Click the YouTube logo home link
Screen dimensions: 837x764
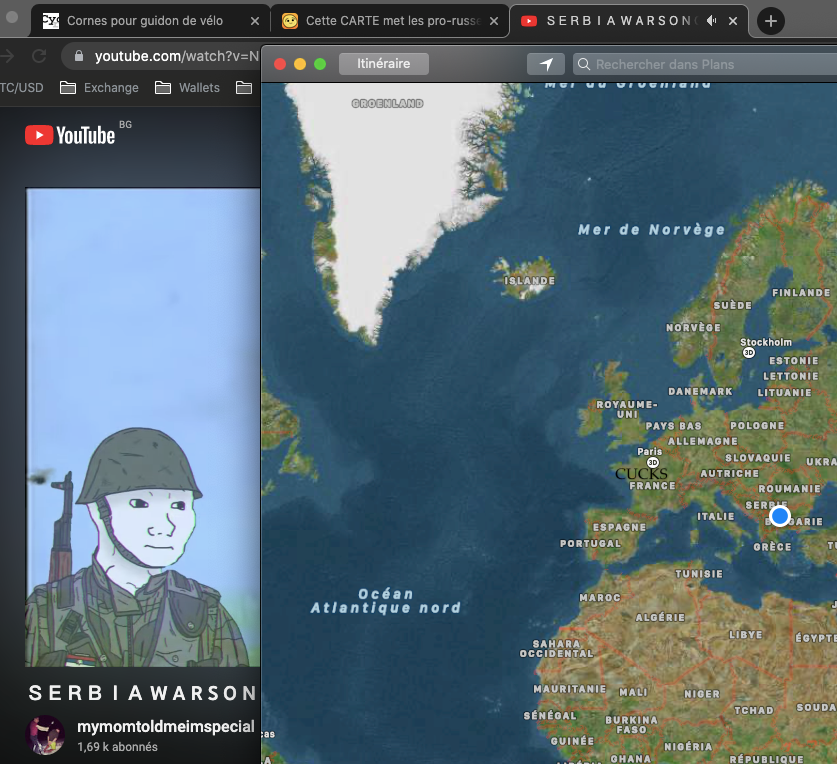pos(70,135)
